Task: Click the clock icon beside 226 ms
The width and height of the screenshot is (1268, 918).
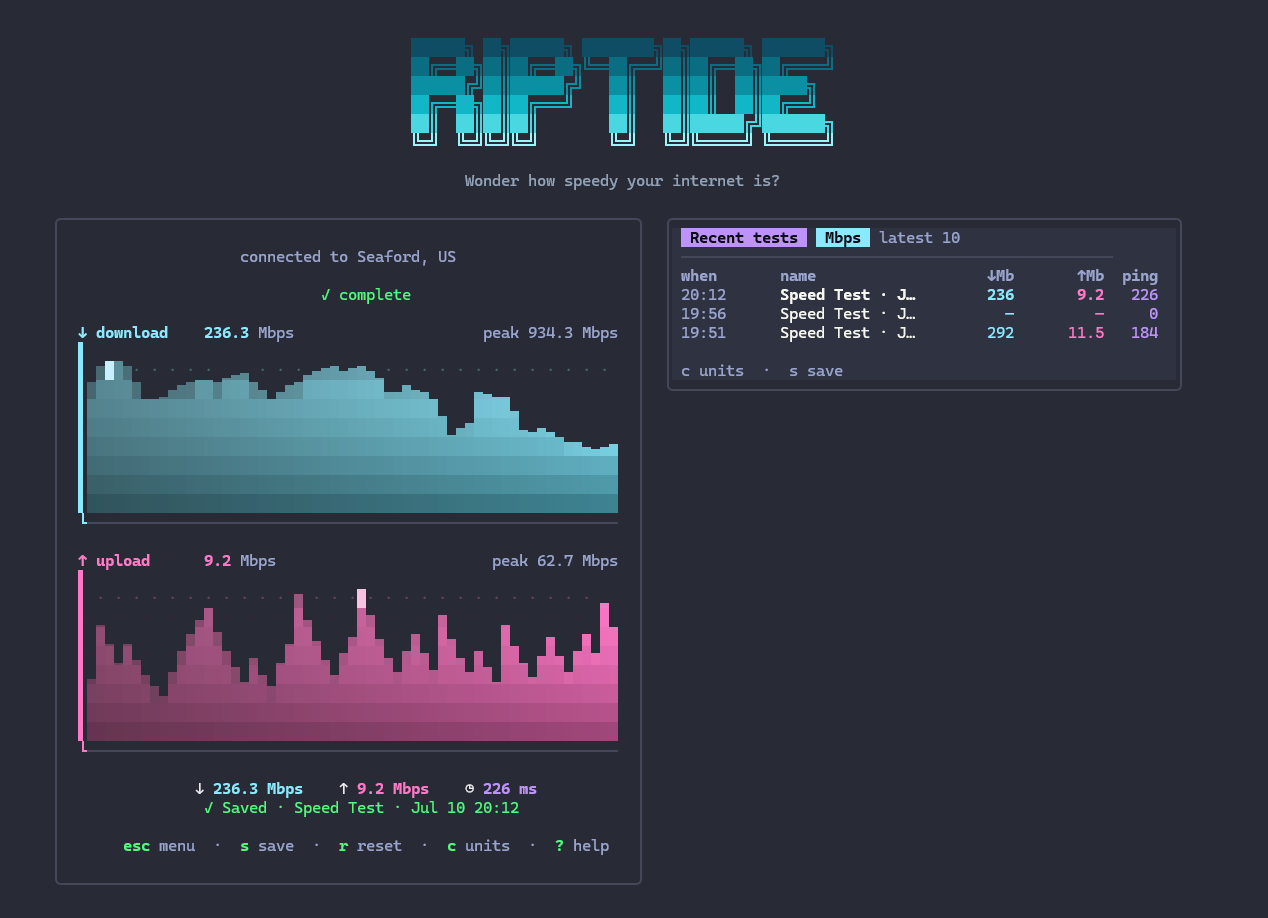Action: [470, 789]
